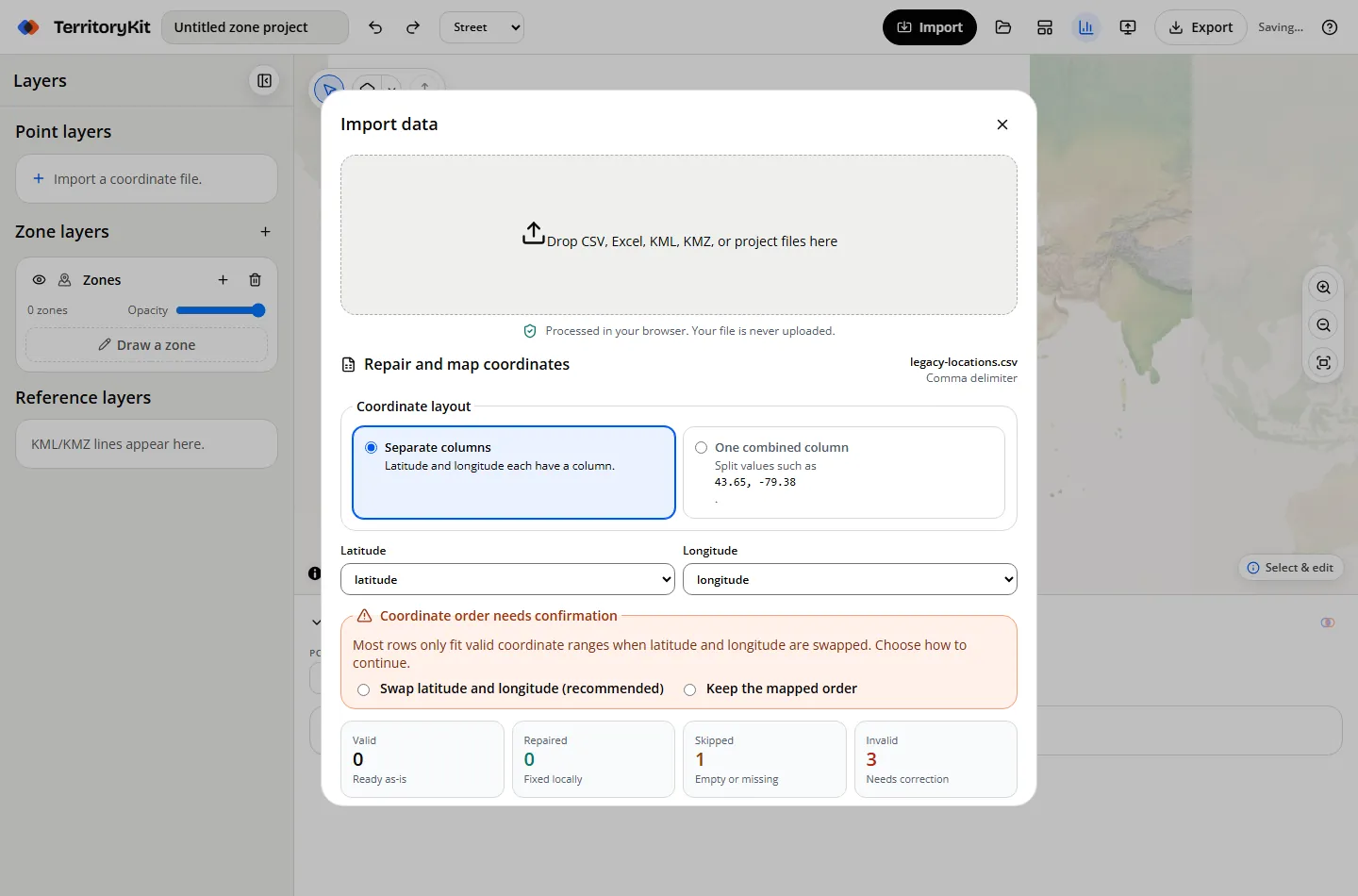The width and height of the screenshot is (1358, 896).
Task: Redo the last action
Action: click(x=413, y=27)
